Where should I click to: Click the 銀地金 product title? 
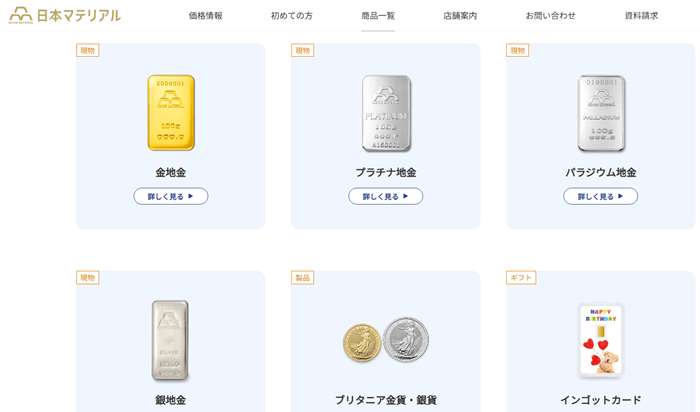[171, 400]
